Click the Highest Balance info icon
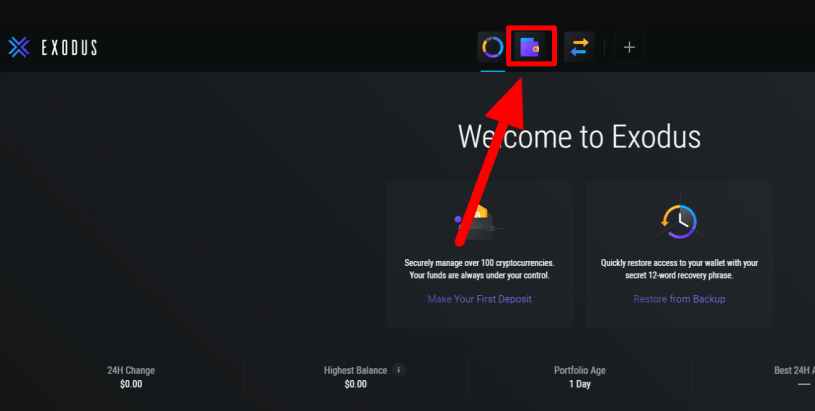The image size is (815, 411). (x=399, y=370)
